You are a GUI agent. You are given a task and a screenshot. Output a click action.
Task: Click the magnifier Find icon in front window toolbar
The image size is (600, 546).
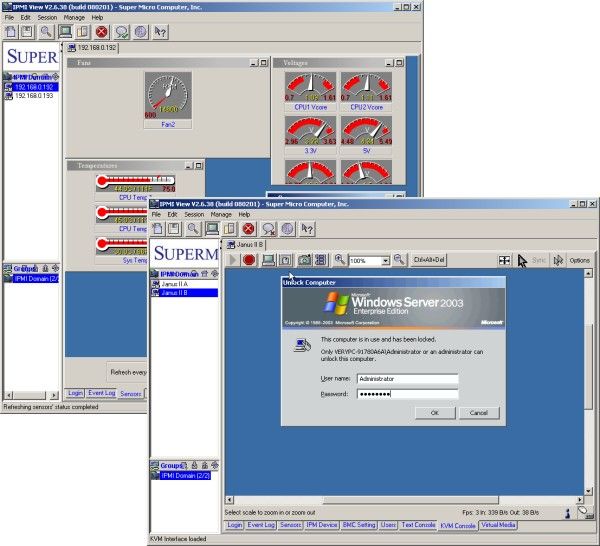tap(193, 229)
